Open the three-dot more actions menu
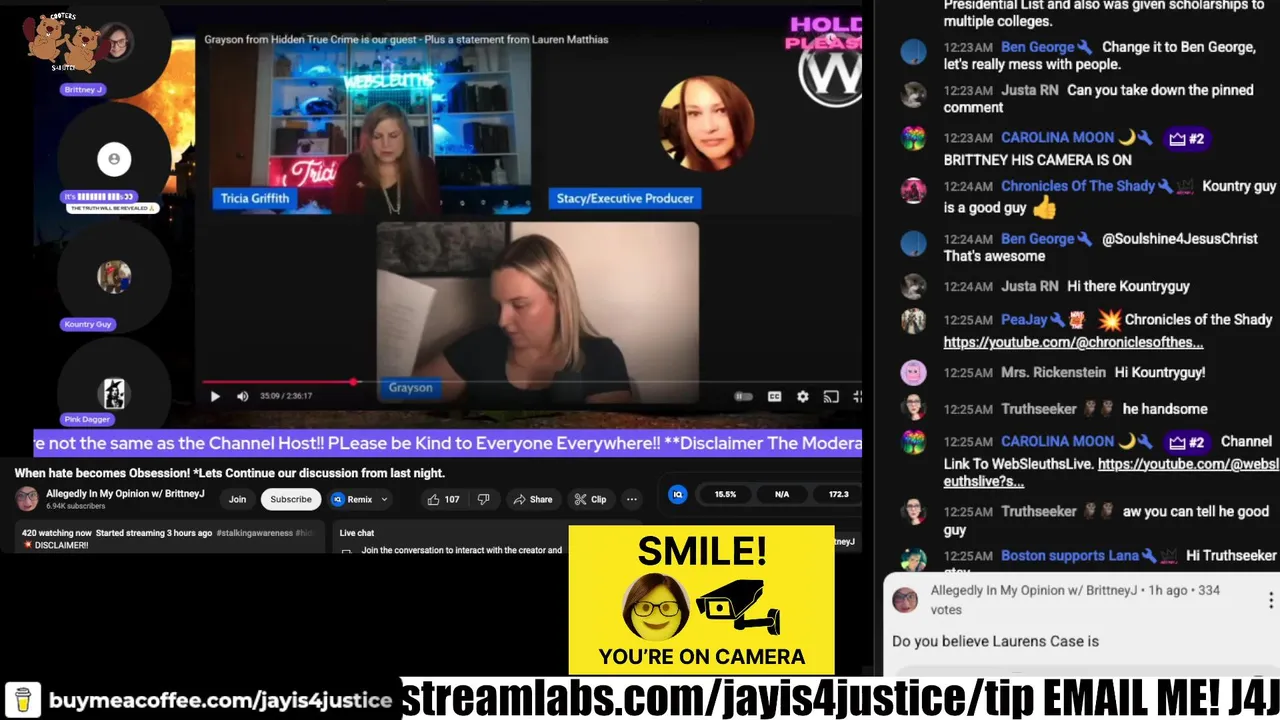1280x720 pixels. (631, 499)
